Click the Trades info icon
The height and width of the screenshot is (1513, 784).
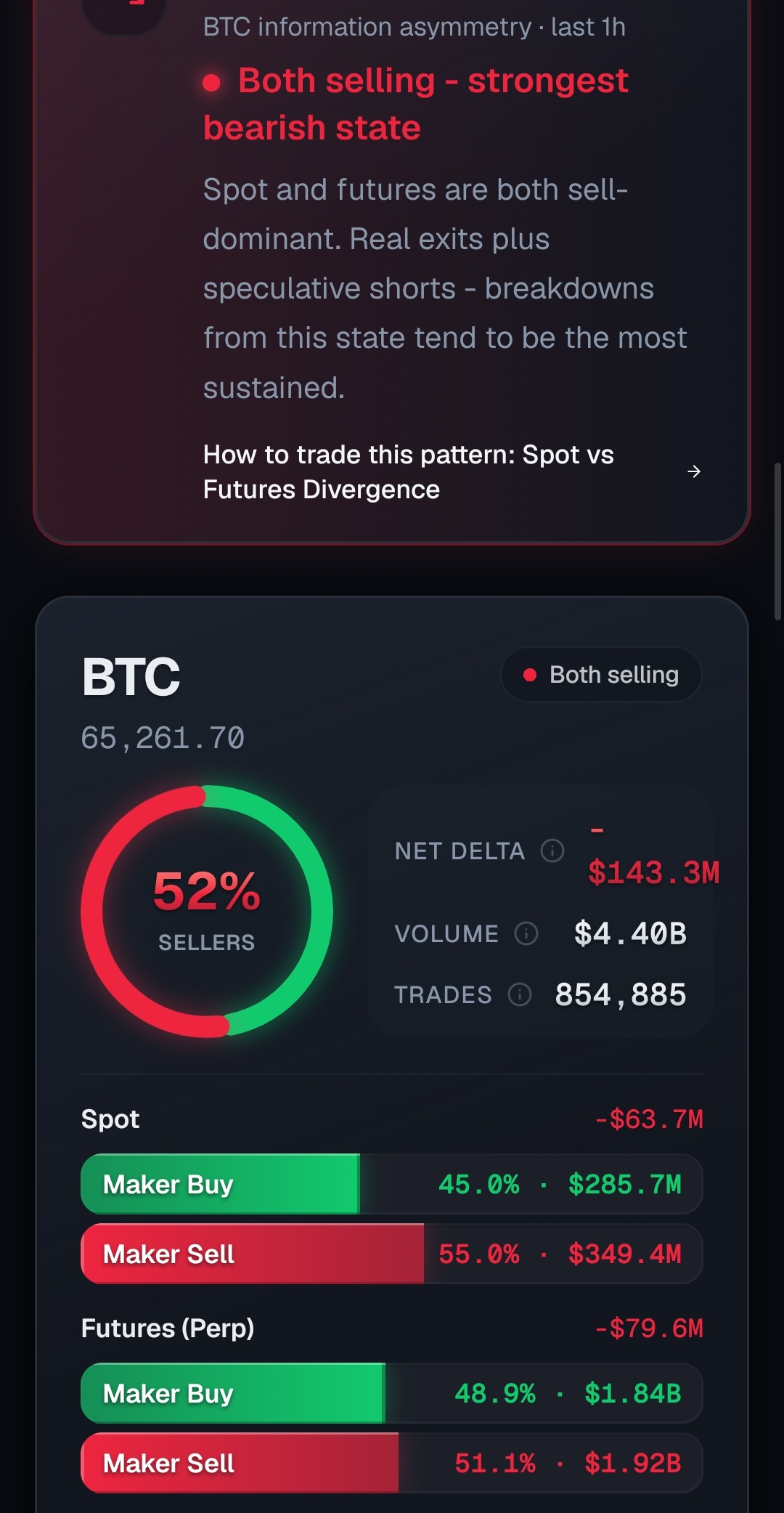coord(520,994)
